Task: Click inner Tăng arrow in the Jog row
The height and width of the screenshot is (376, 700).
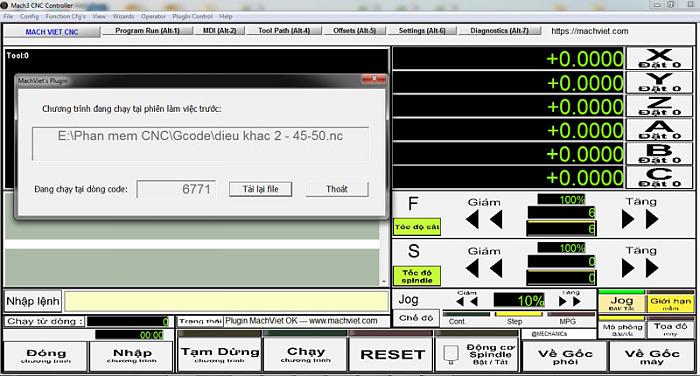Action: pos(563,301)
